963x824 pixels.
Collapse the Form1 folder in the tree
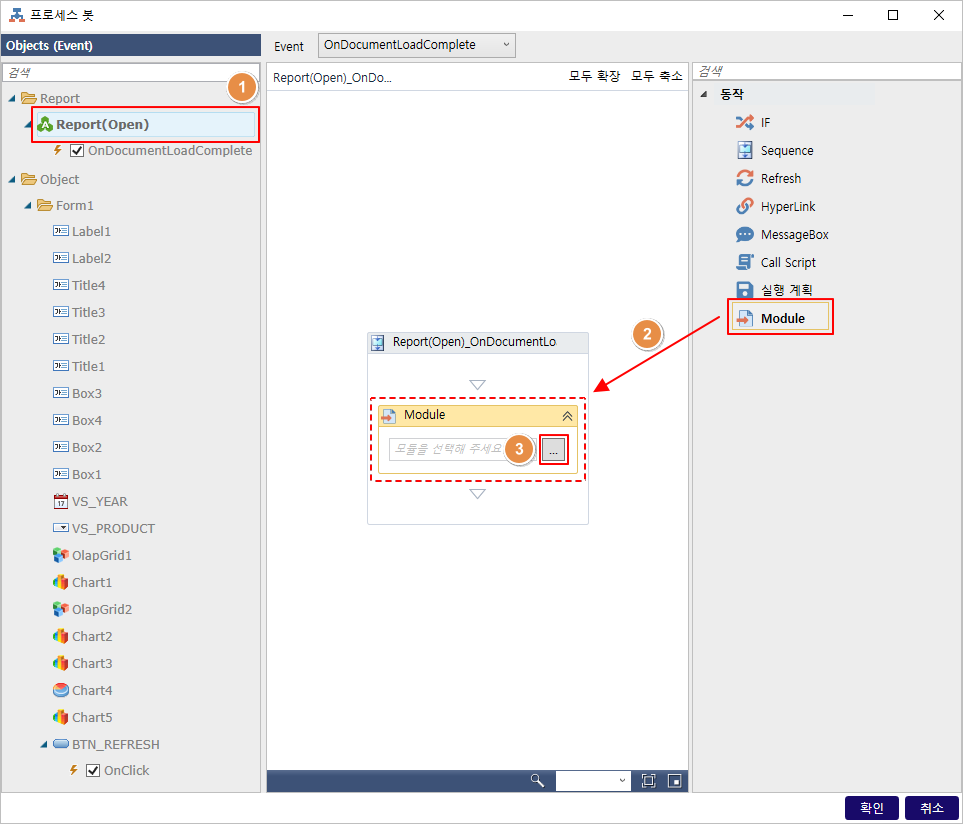pyautogui.click(x=30, y=206)
